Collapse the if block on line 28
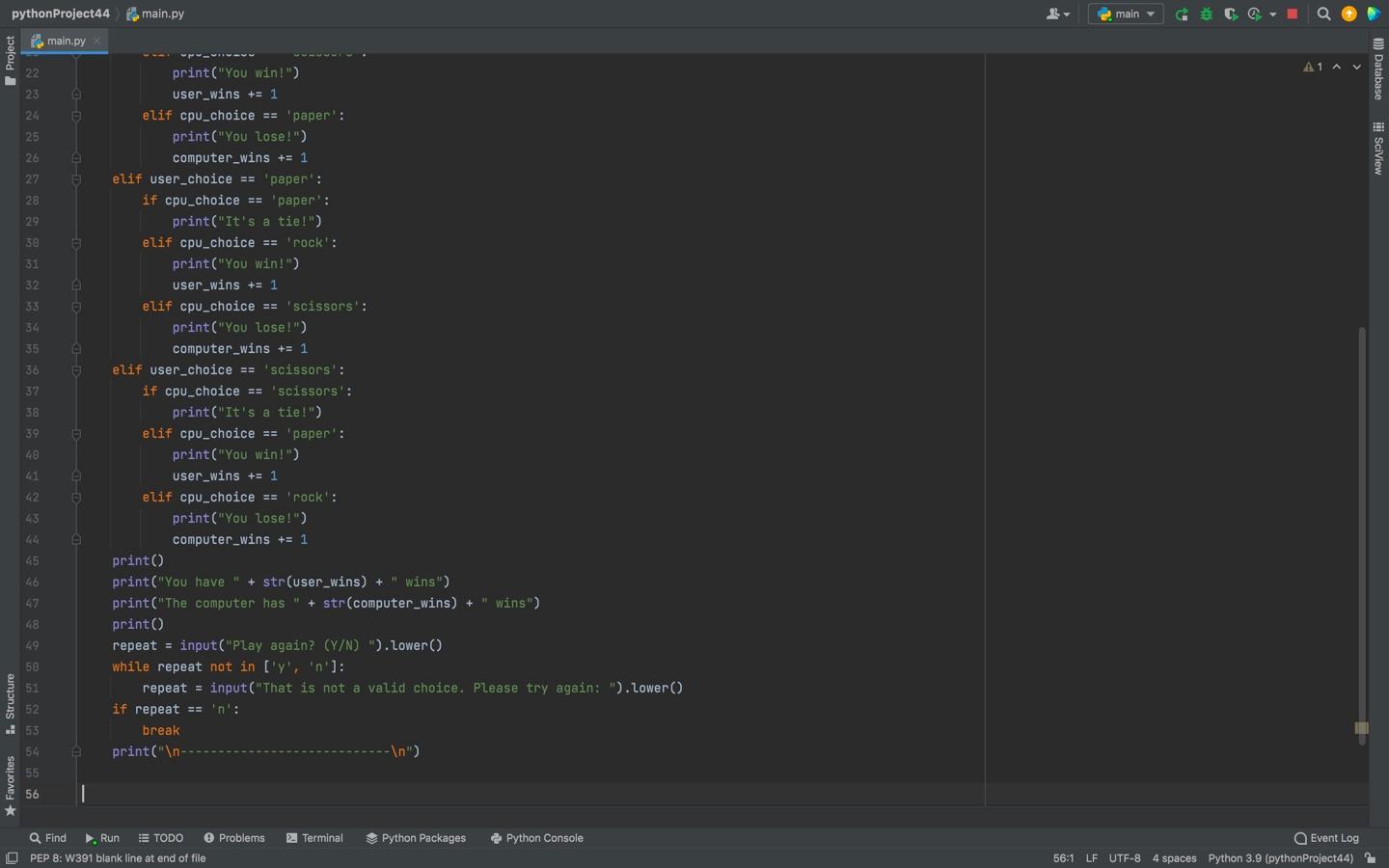1389x868 pixels. (x=76, y=200)
